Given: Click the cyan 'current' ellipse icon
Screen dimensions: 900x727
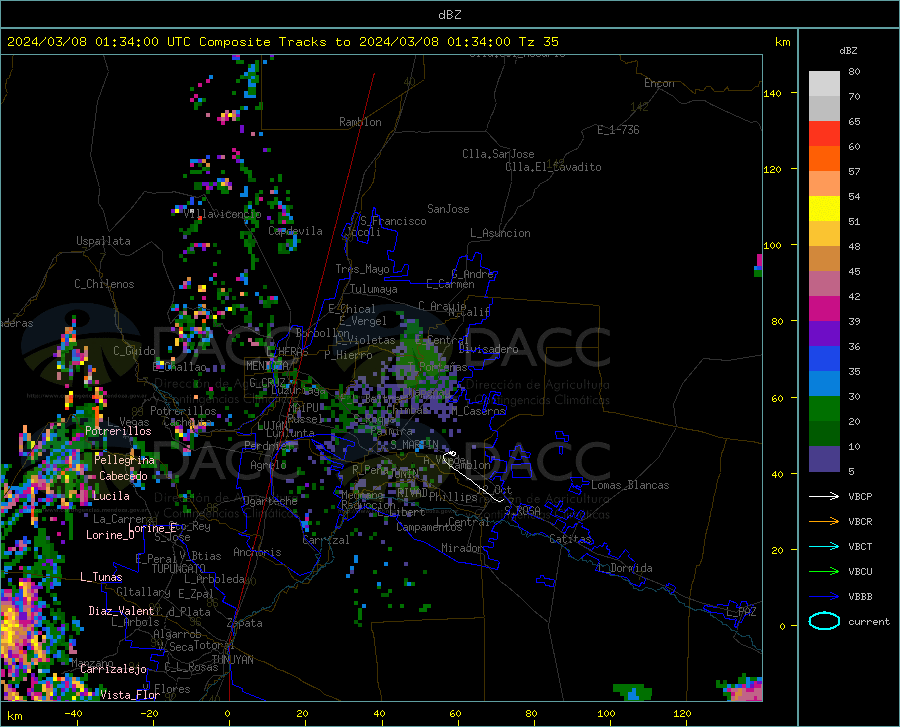Looking at the screenshot, I should (824, 621).
